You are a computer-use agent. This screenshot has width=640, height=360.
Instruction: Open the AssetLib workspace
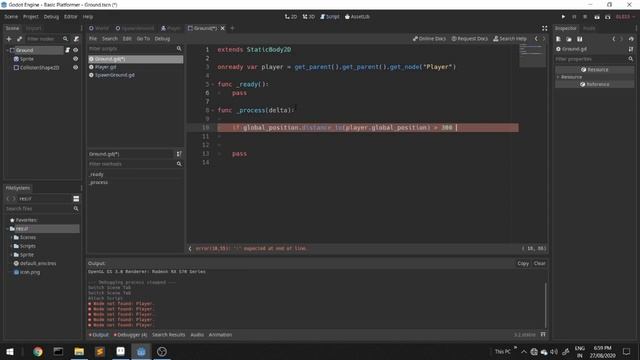pos(357,17)
